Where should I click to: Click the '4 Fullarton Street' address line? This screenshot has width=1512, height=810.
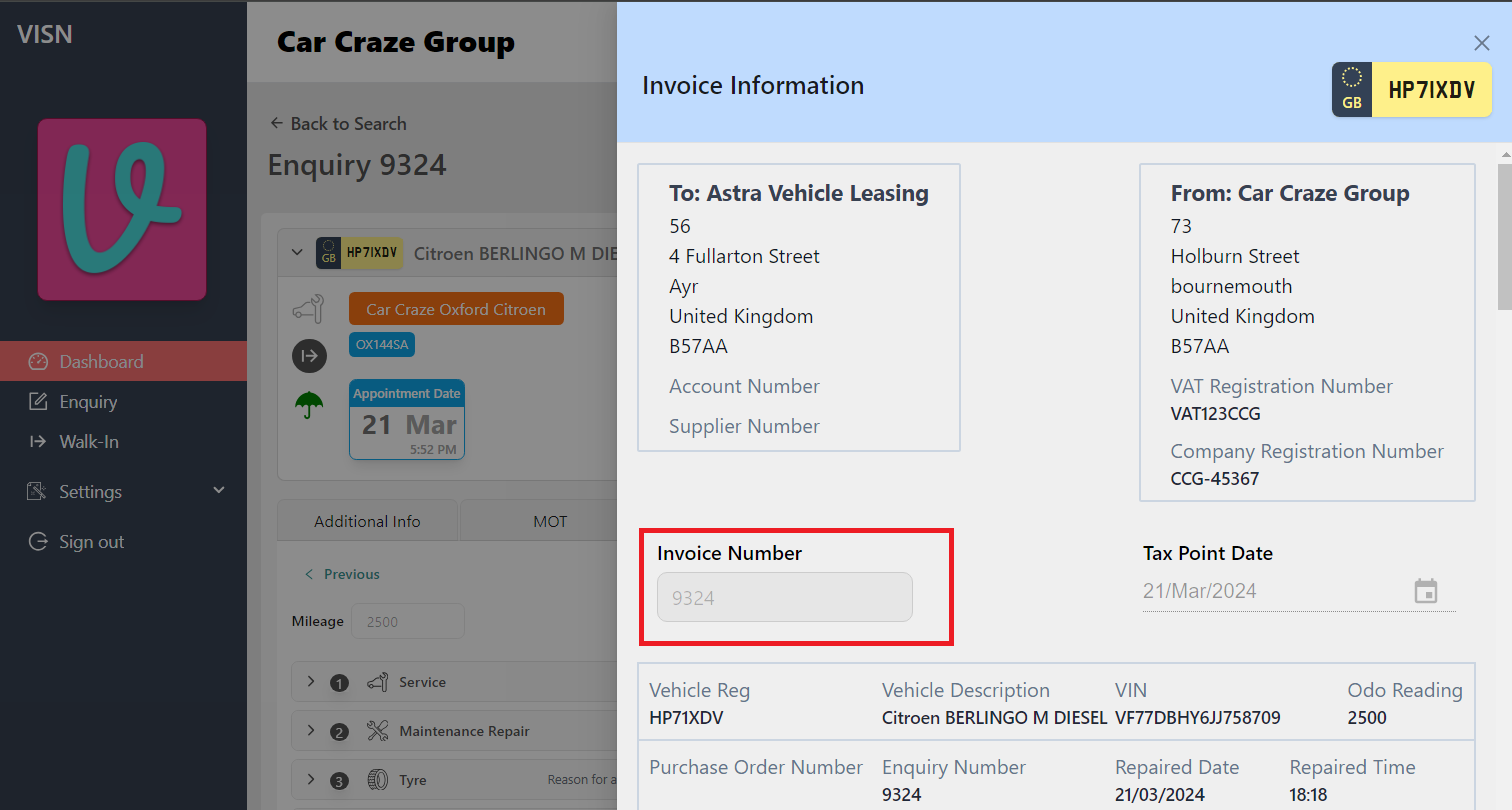(x=744, y=256)
